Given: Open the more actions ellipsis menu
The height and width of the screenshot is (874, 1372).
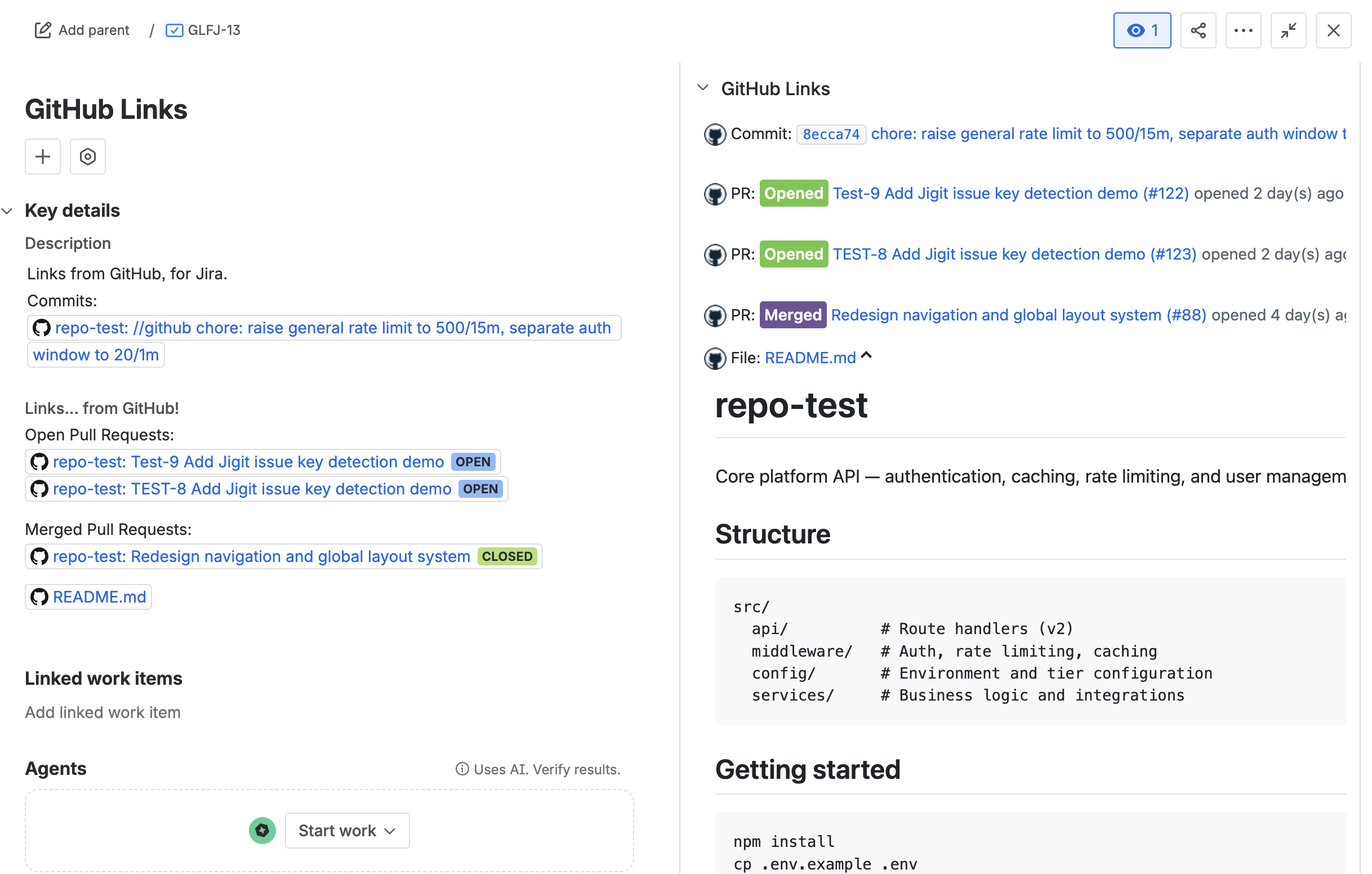Looking at the screenshot, I should click(x=1242, y=30).
